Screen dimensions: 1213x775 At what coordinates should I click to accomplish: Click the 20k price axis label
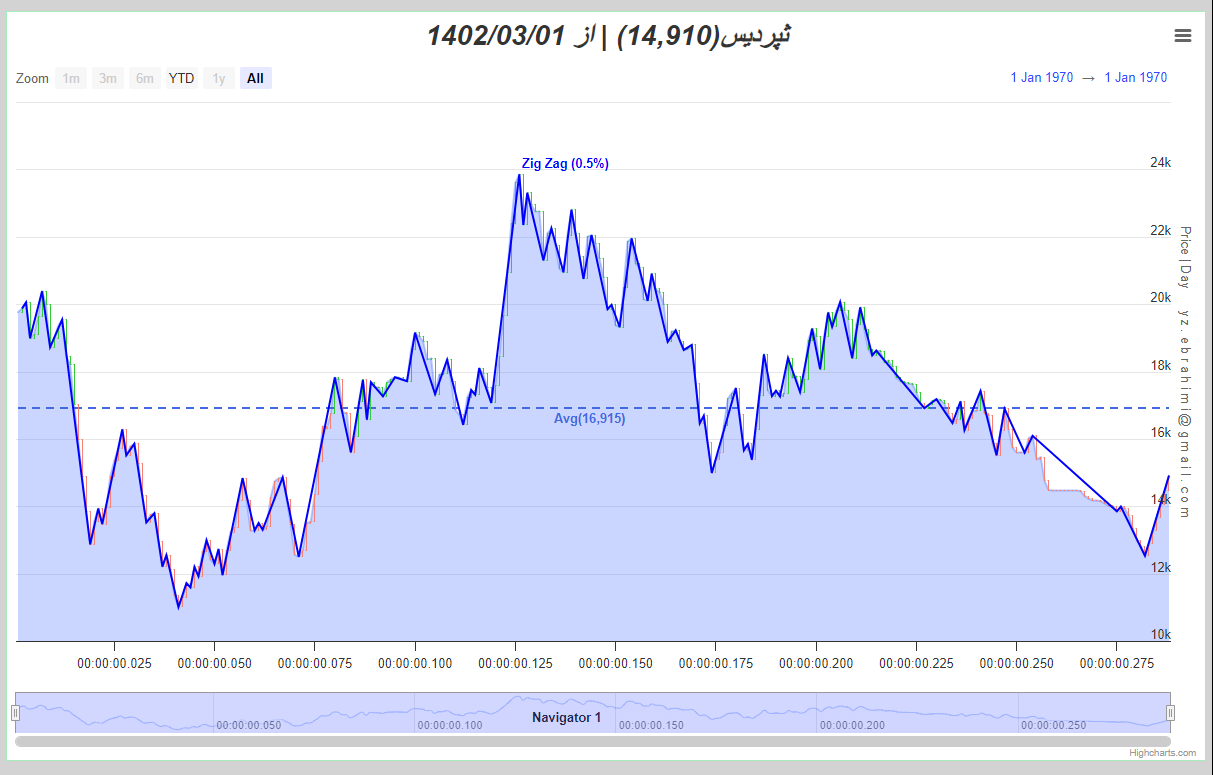(1160, 298)
